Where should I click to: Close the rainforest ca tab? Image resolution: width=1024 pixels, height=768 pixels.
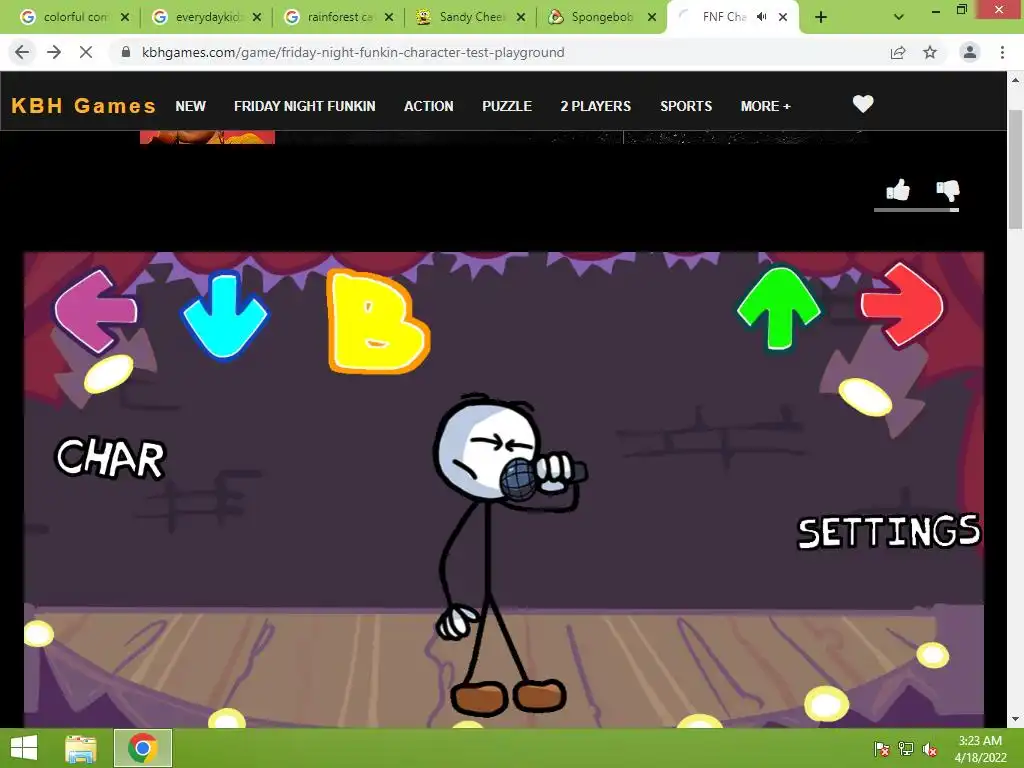pos(389,18)
